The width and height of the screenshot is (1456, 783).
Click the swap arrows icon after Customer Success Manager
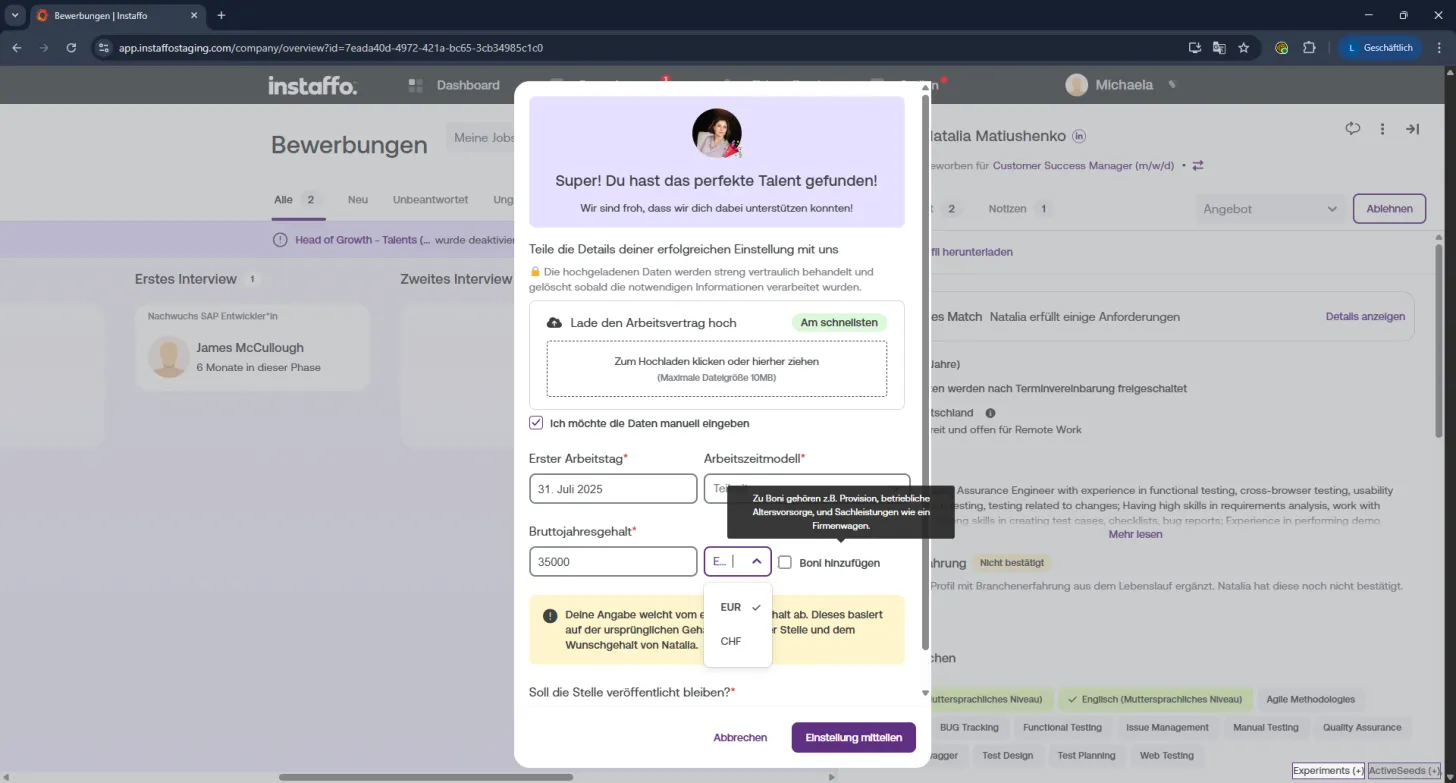point(1198,165)
